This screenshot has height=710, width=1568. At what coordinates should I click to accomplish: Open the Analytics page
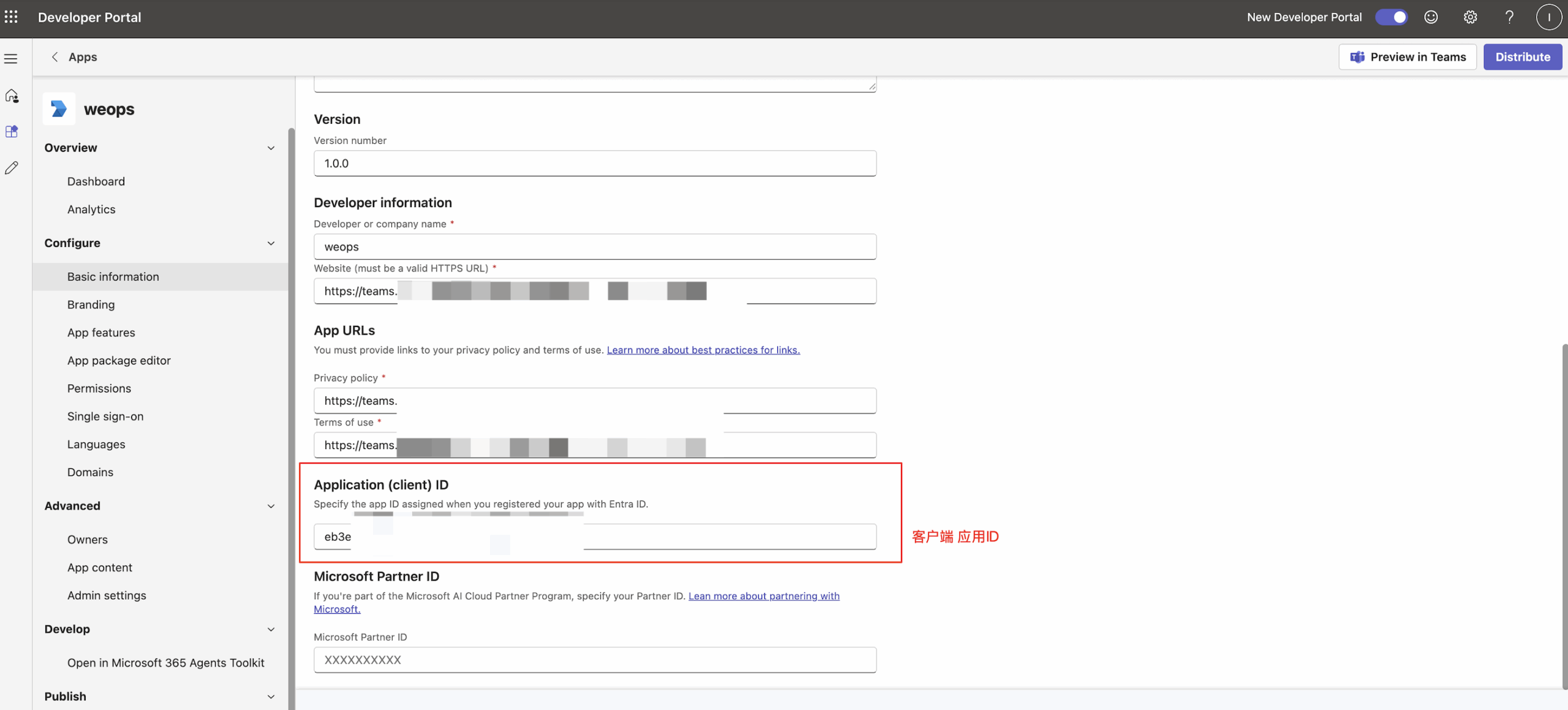click(91, 210)
